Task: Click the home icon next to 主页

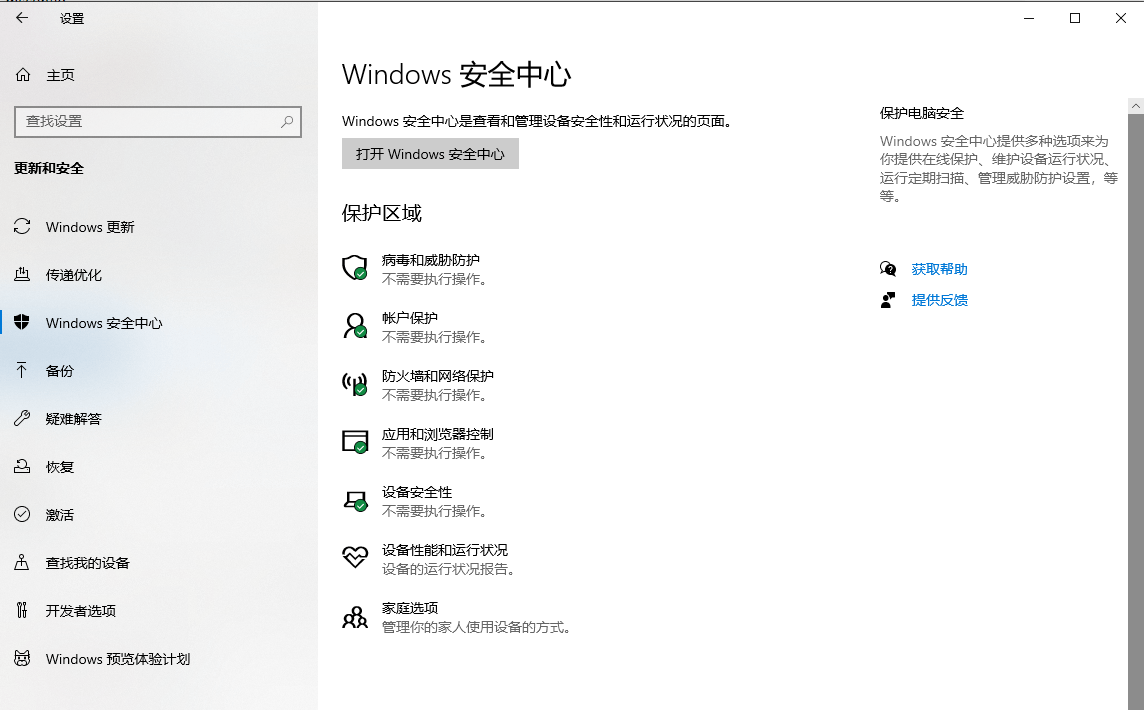Action: point(23,74)
